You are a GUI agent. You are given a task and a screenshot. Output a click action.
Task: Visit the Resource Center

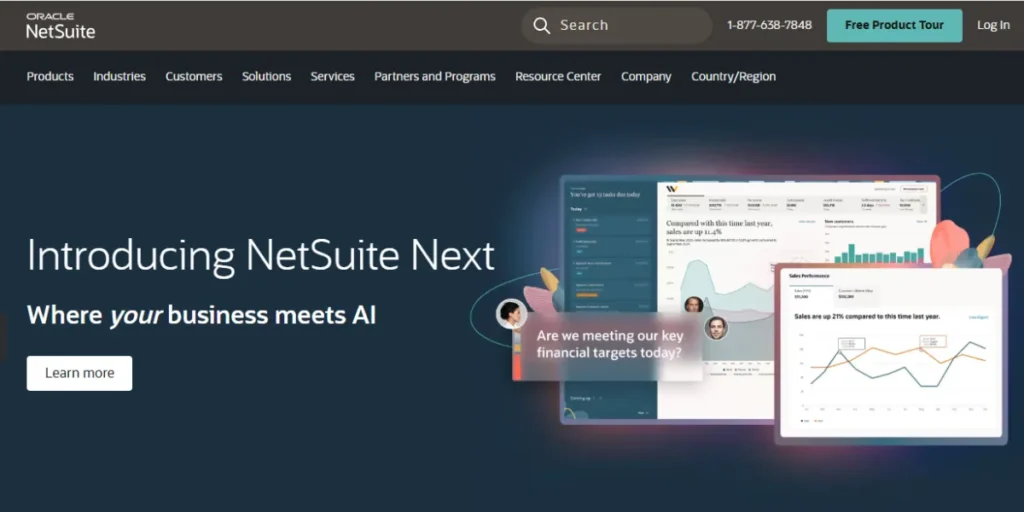[558, 77]
